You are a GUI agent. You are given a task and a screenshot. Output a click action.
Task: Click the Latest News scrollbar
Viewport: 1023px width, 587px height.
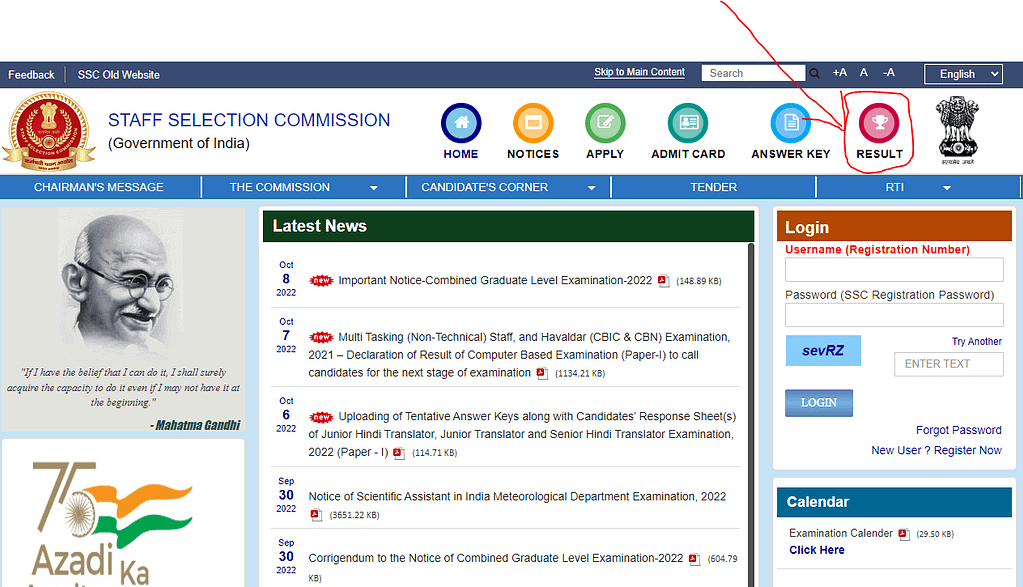click(751, 415)
